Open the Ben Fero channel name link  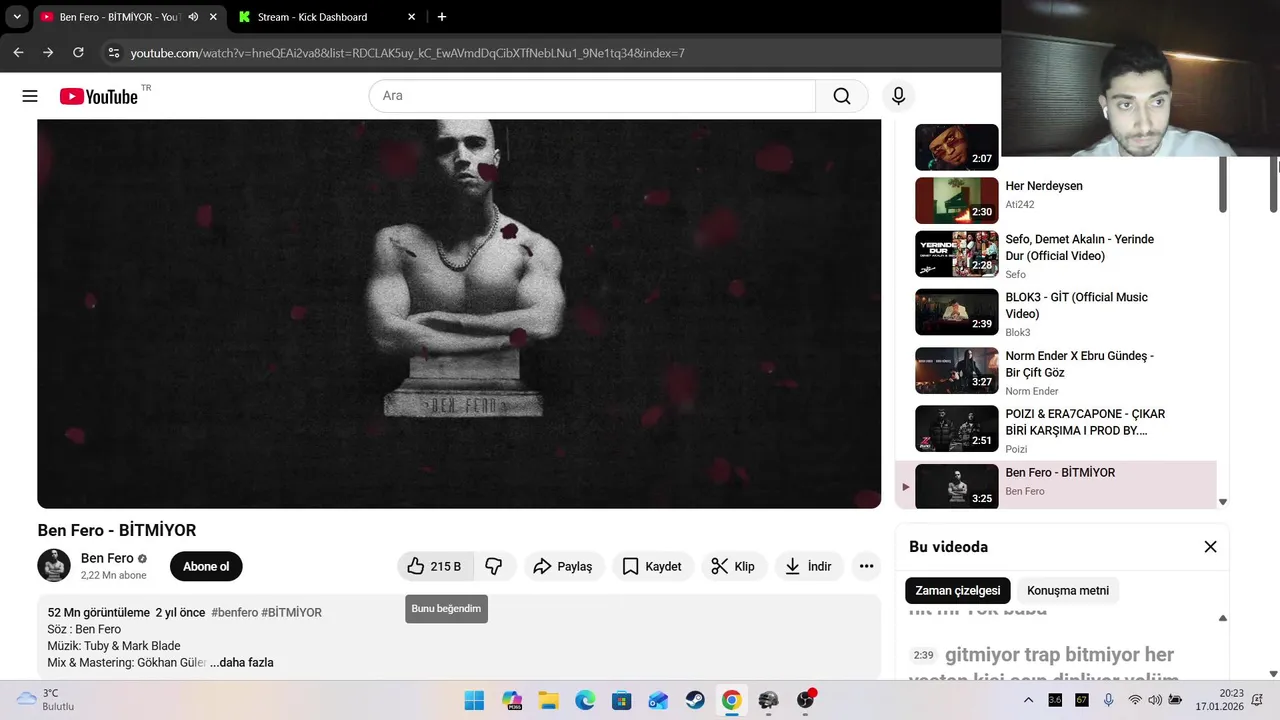tap(107, 558)
